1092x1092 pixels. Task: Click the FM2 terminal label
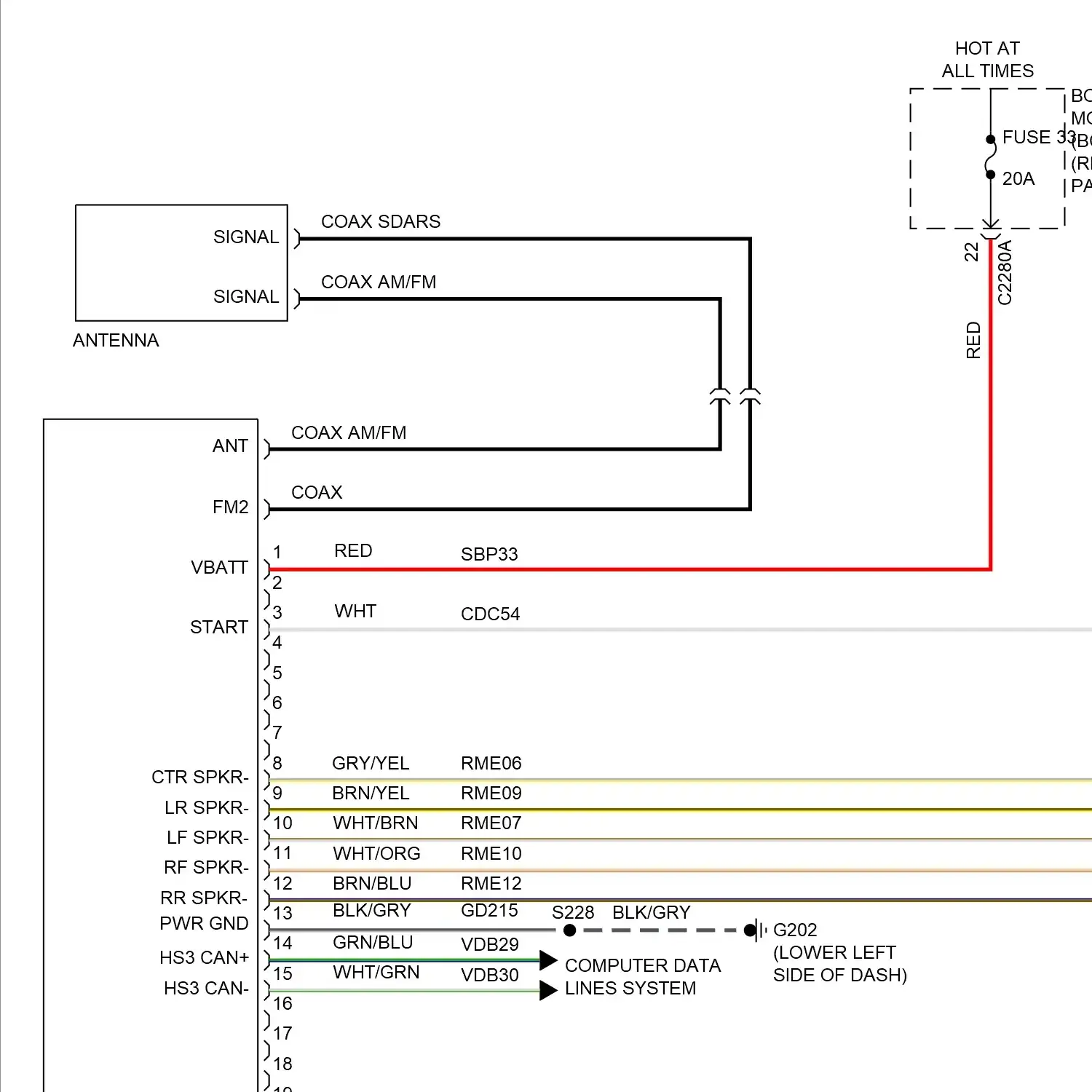tap(230, 507)
